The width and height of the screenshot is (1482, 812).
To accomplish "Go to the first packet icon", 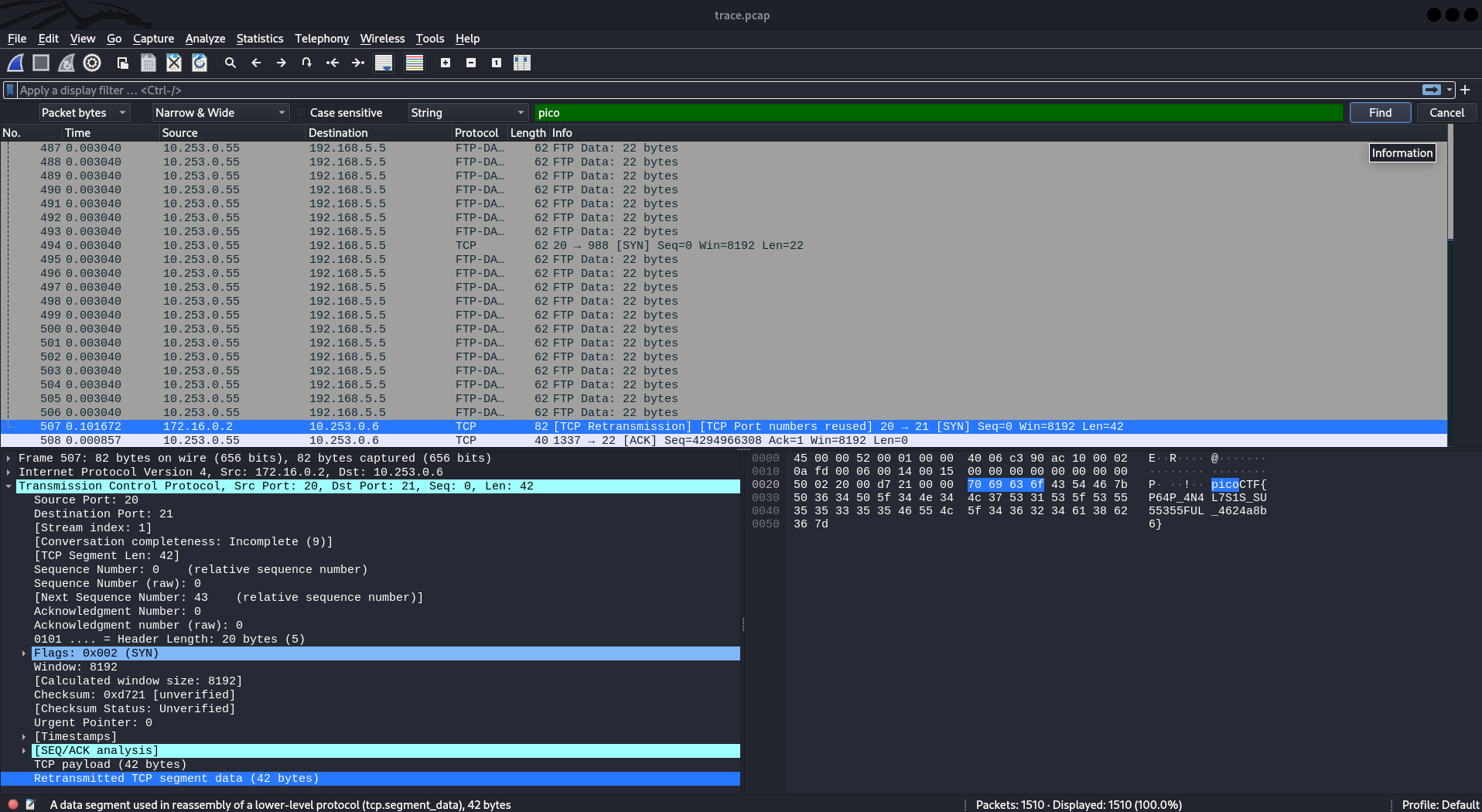I will (333, 63).
